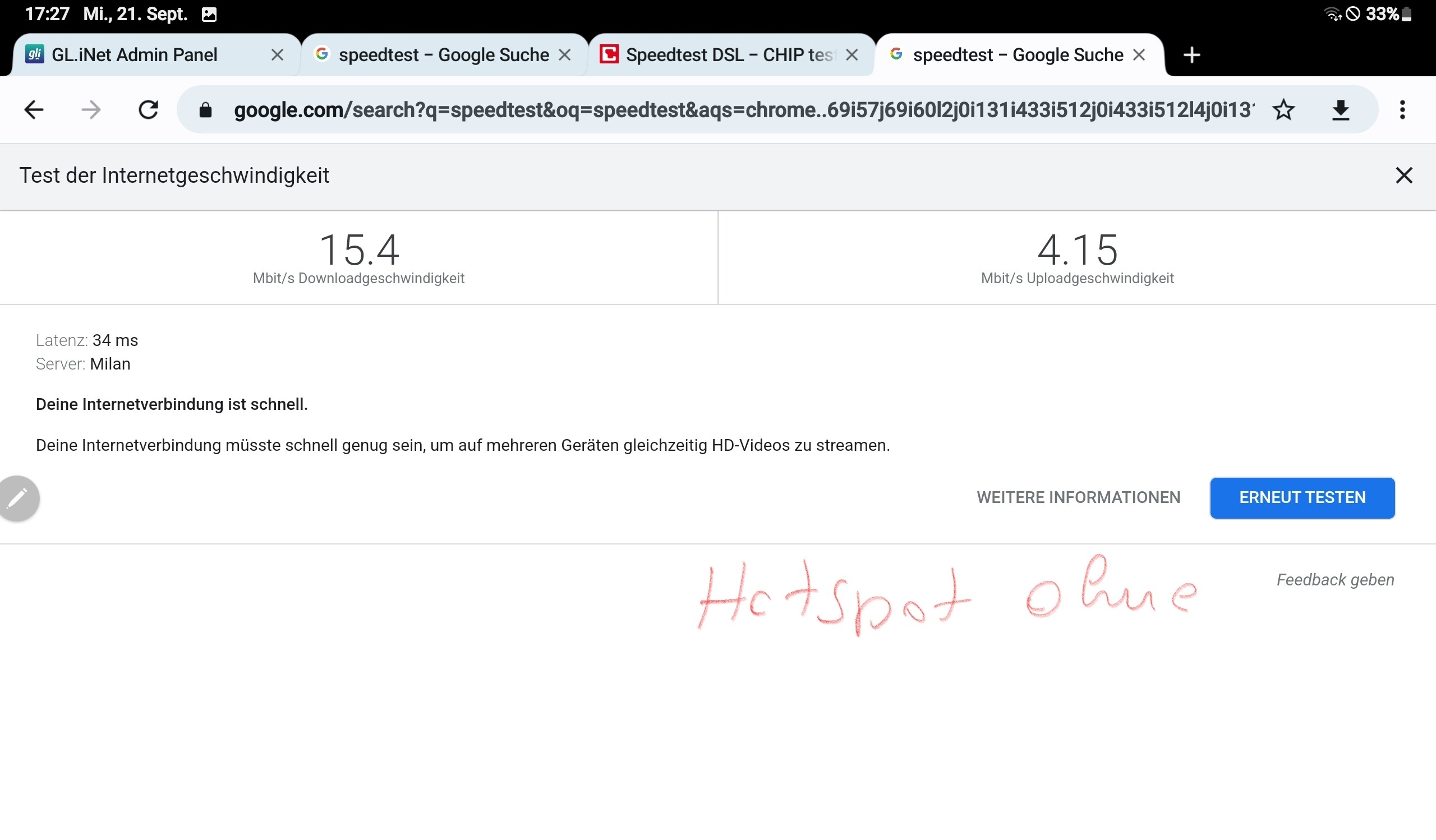Image resolution: width=1436 pixels, height=840 pixels.
Task: Tap the download icon in toolbar
Action: tap(1340, 109)
